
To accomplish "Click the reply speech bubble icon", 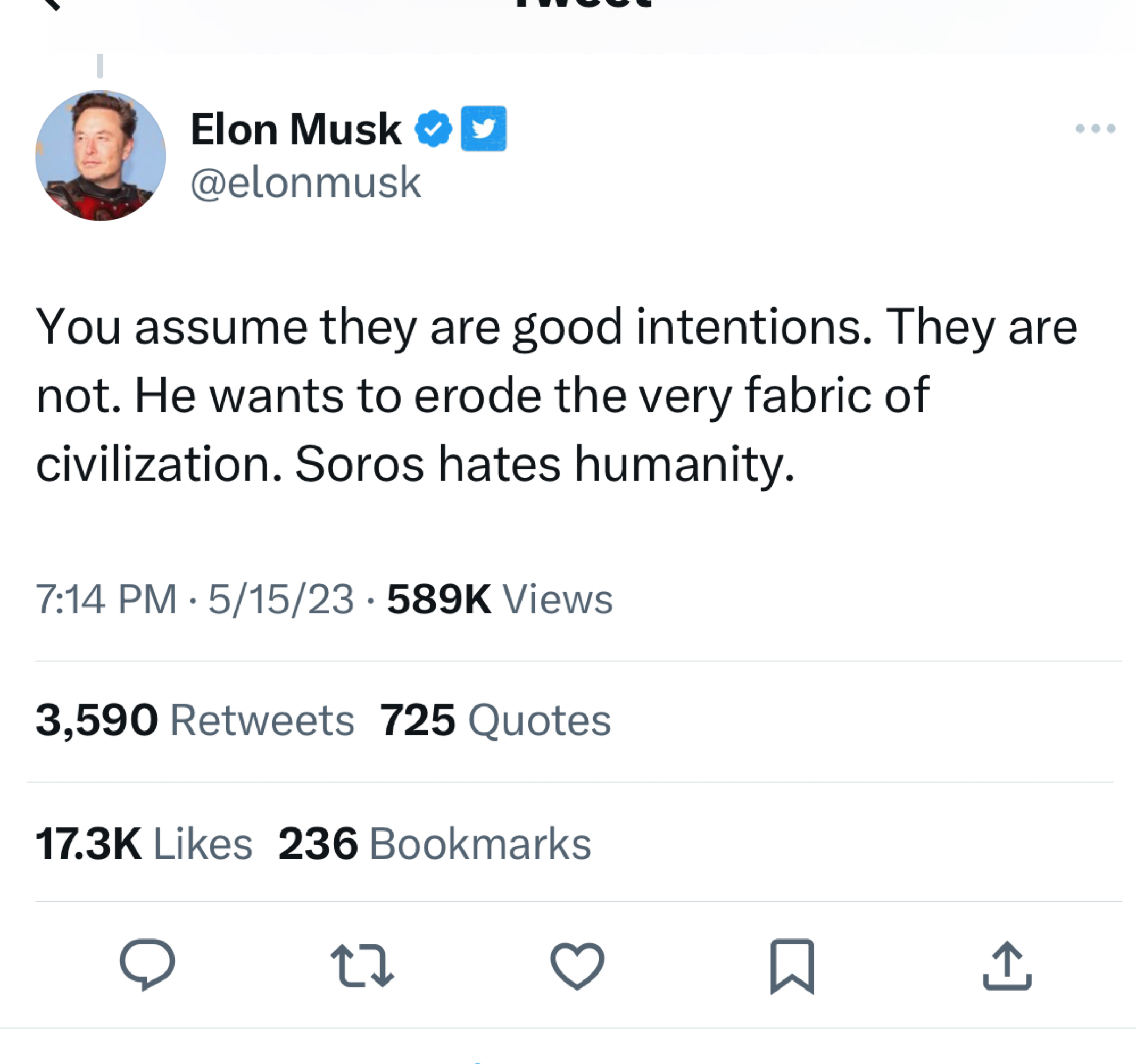I will (x=147, y=964).
